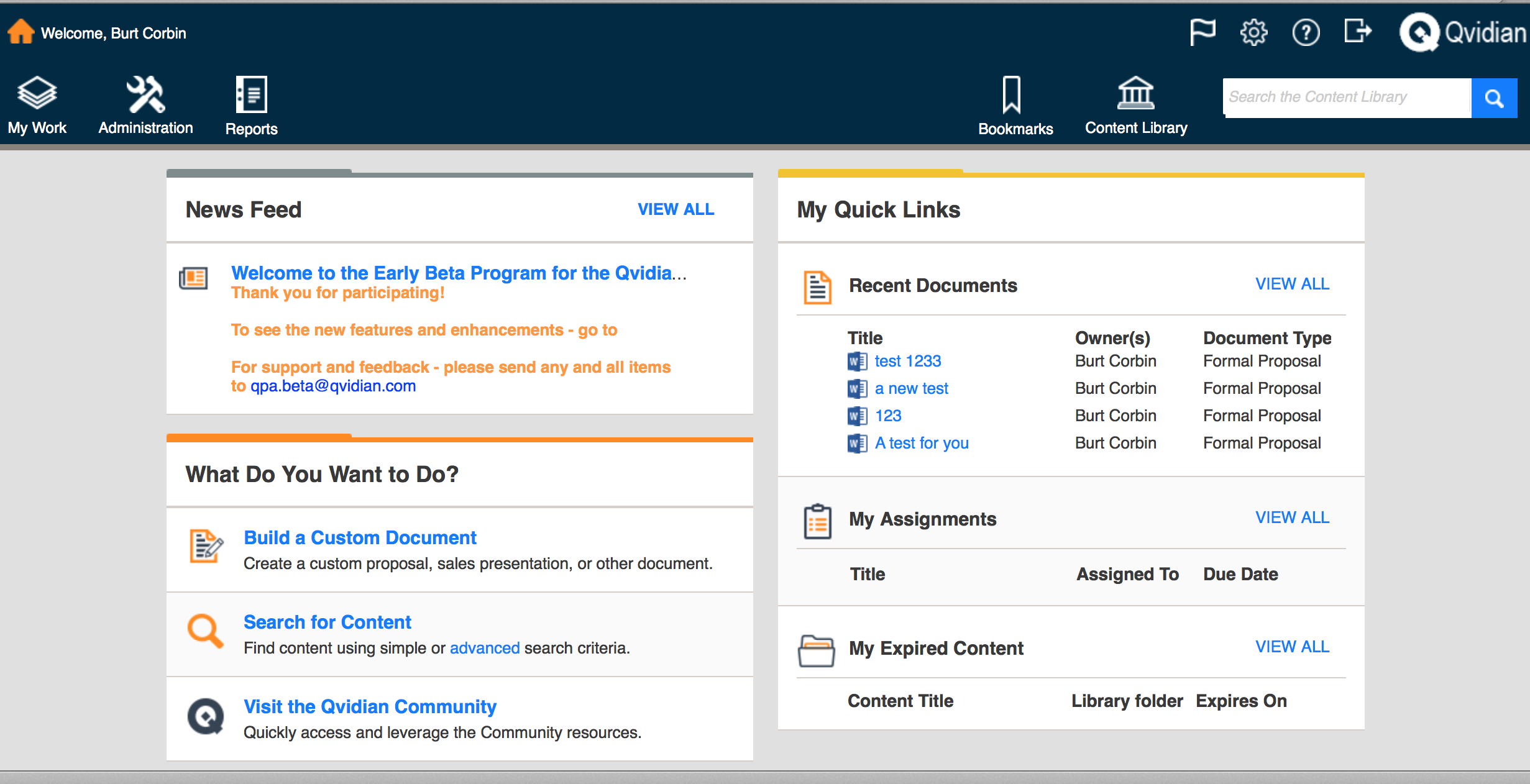The width and height of the screenshot is (1530, 784).
Task: Open the flag notifications icon
Action: (1202, 32)
